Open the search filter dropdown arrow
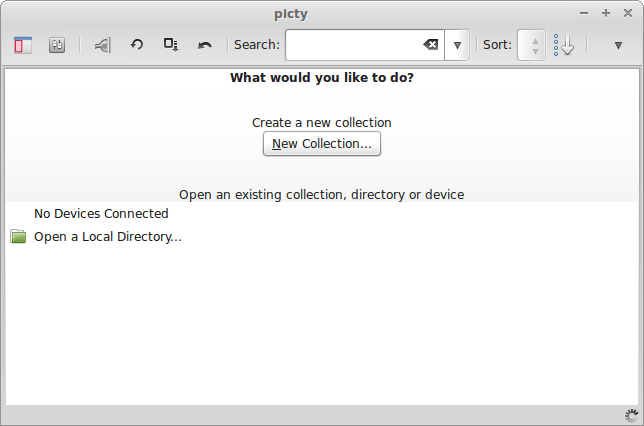Image resolution: width=644 pixels, height=426 pixels. tap(457, 45)
